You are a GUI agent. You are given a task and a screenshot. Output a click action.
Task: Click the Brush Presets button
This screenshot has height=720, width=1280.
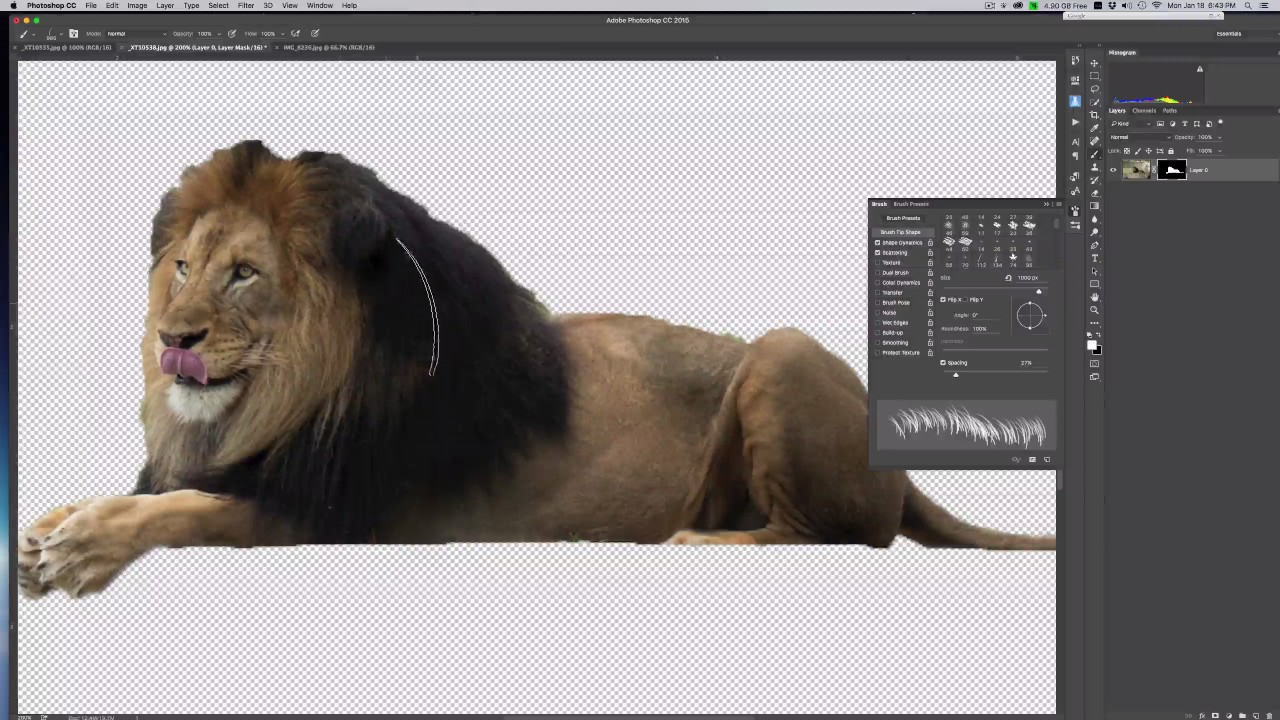tap(903, 218)
